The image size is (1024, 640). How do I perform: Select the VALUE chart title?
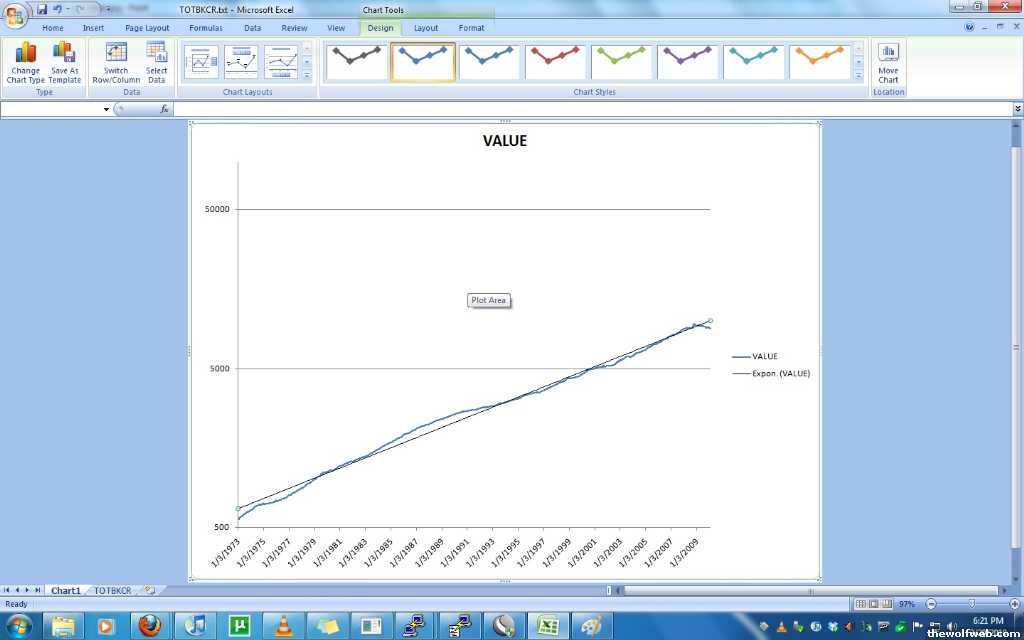504,141
